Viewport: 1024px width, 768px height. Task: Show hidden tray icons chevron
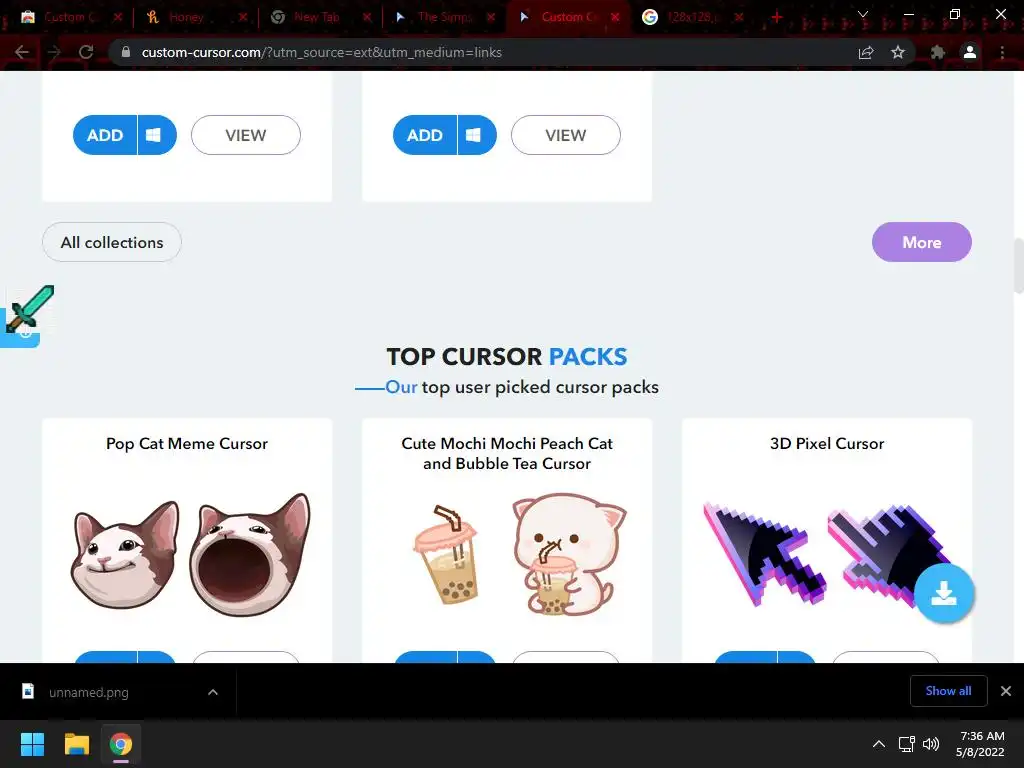tap(879, 744)
